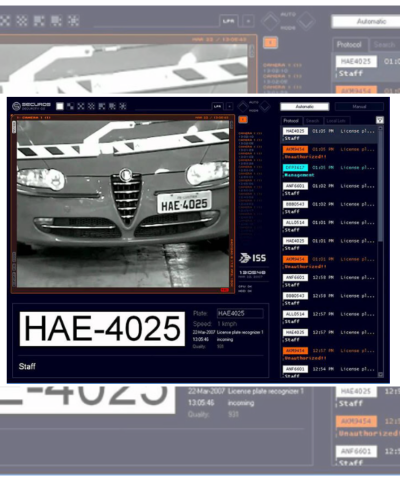Click the small button next to LPR
This screenshot has width=400, height=480.
229,106
